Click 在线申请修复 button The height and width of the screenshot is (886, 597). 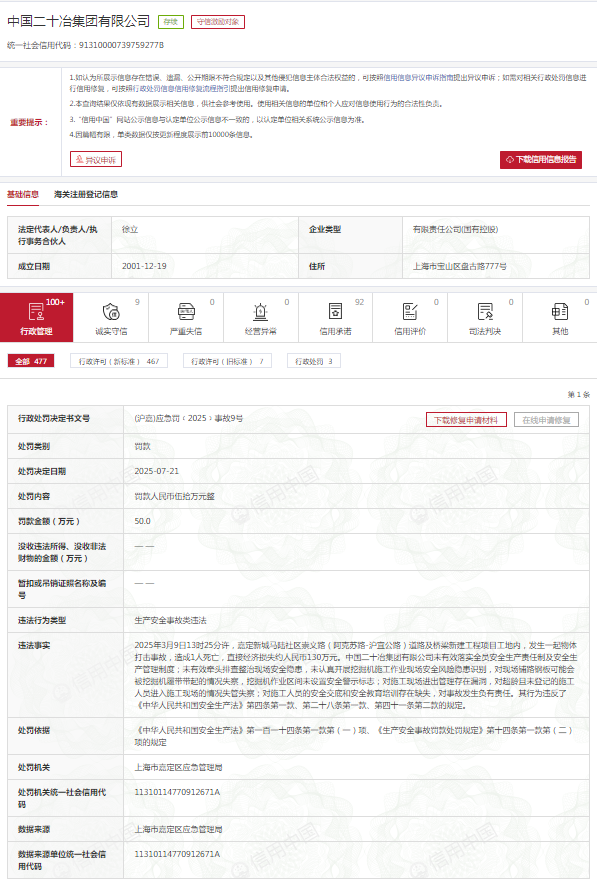pos(546,420)
